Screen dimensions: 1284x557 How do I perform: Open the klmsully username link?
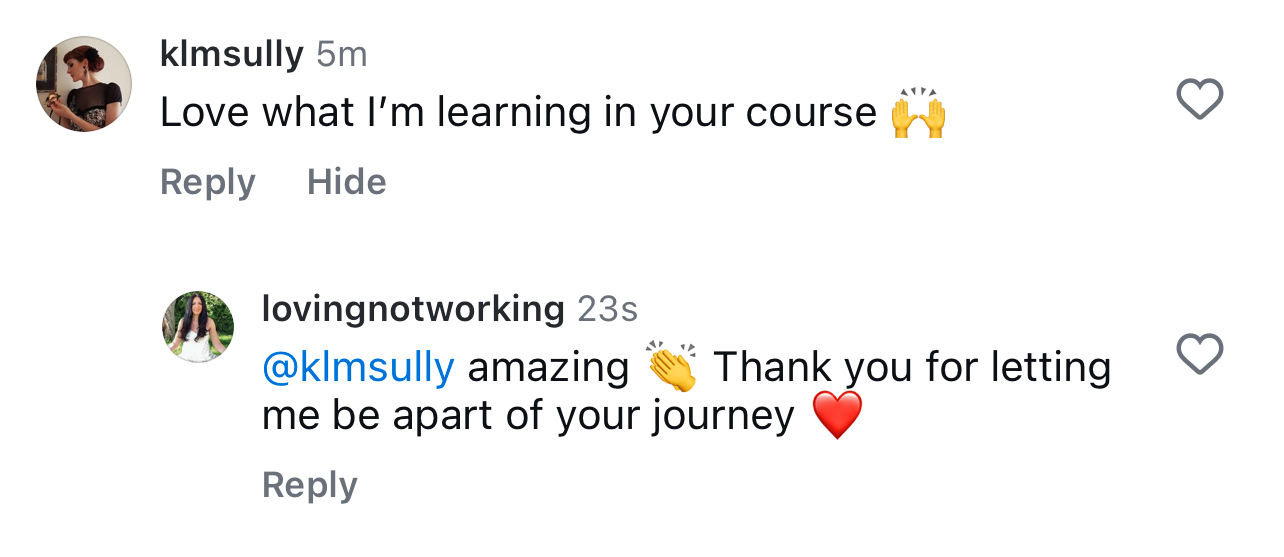pyautogui.click(x=231, y=55)
